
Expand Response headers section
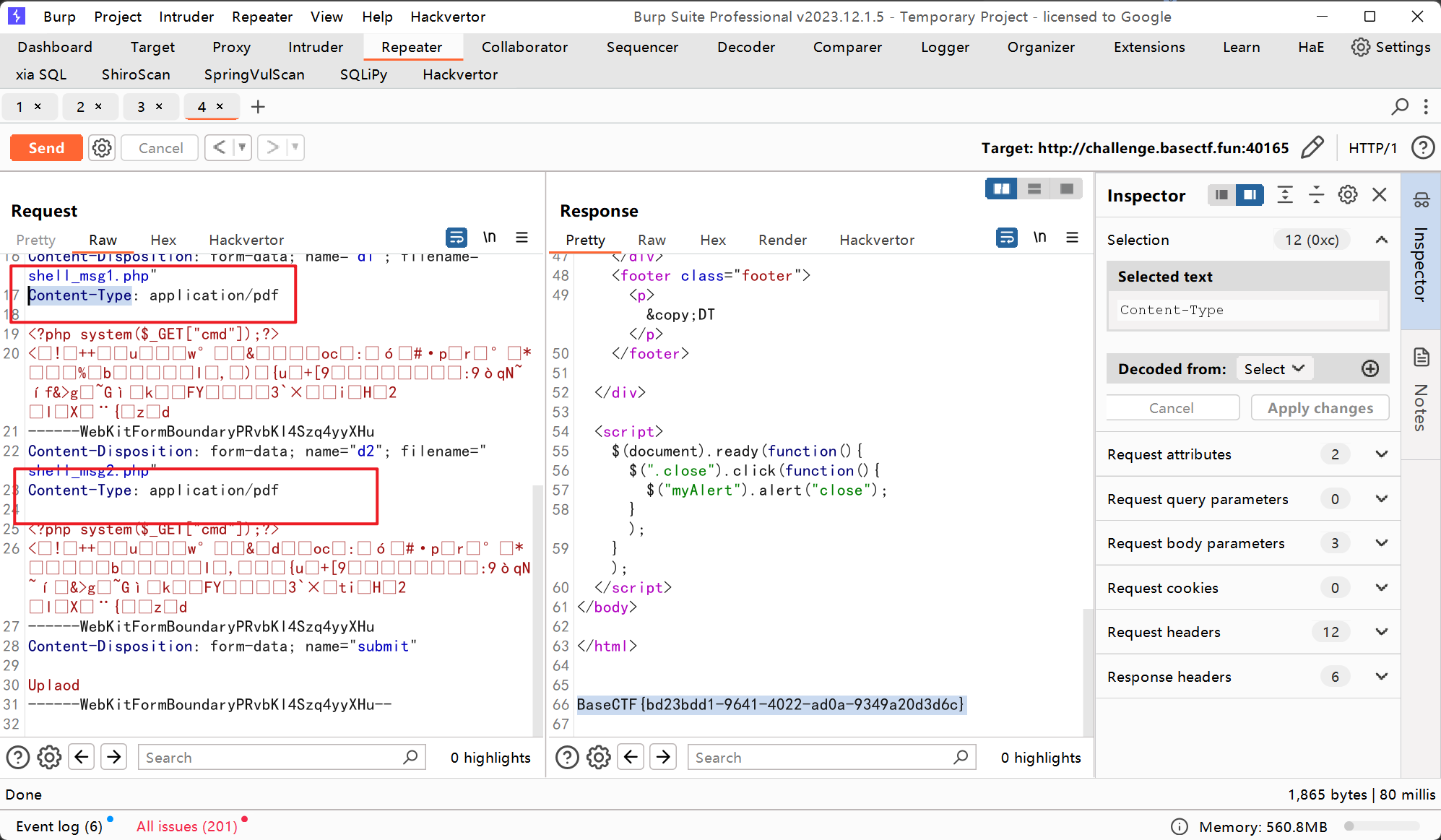pos(1247,677)
